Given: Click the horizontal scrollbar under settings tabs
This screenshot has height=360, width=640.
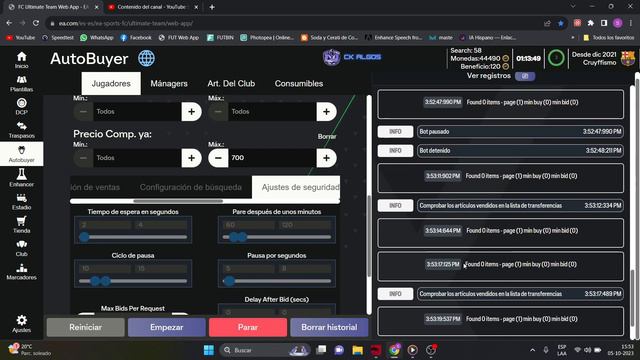Looking at the screenshot, I should click(178, 201).
